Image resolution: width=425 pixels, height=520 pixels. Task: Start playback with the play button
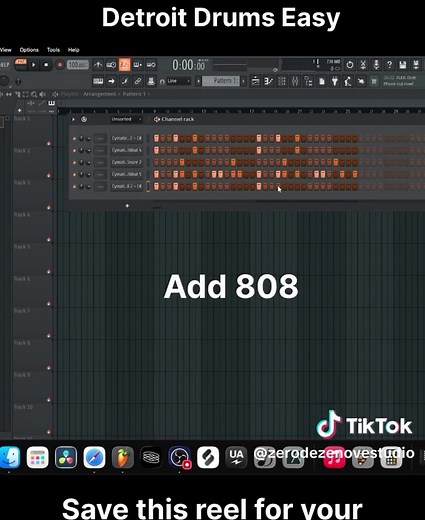tap(33, 65)
